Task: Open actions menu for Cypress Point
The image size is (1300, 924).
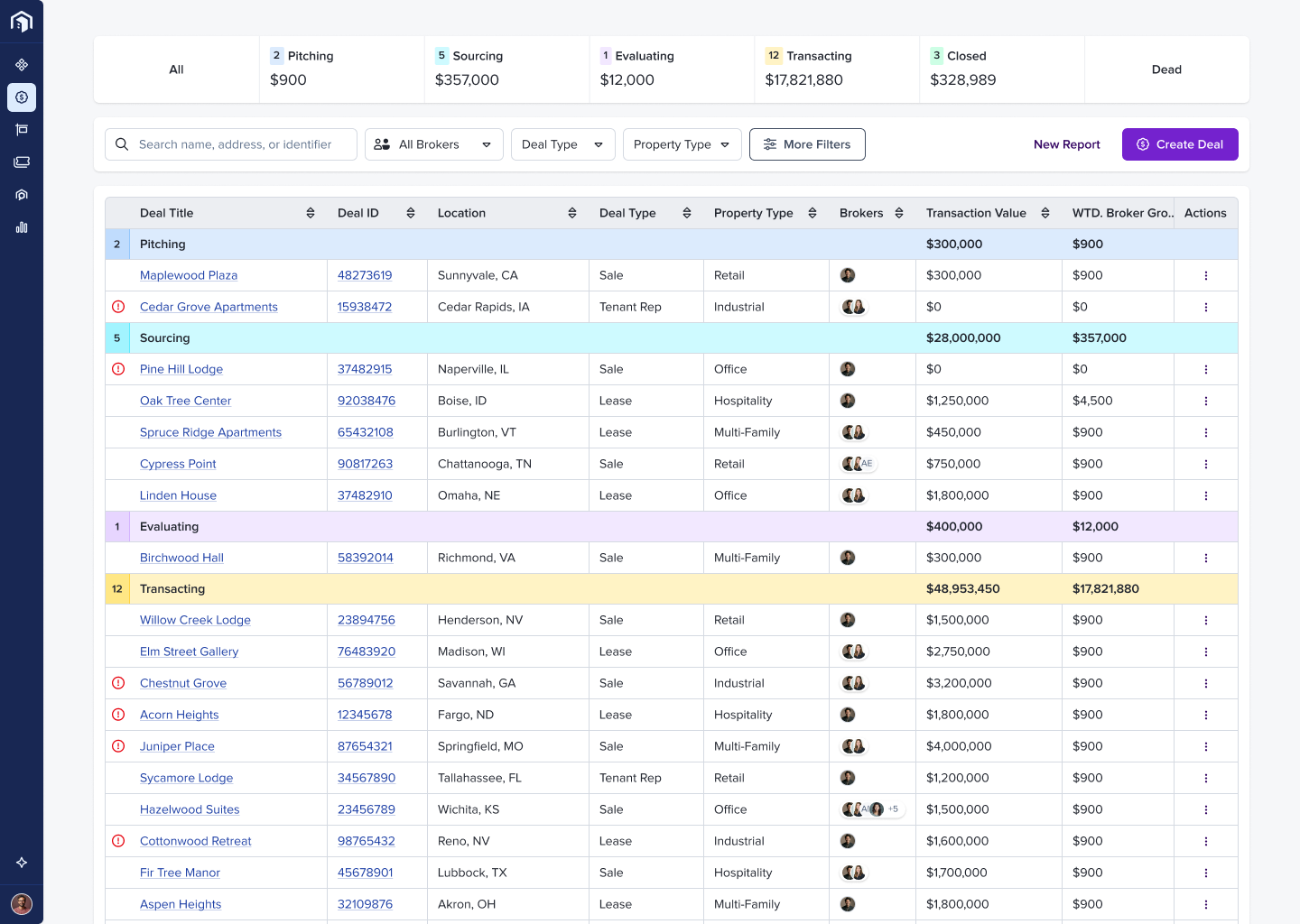Action: pyautogui.click(x=1206, y=464)
